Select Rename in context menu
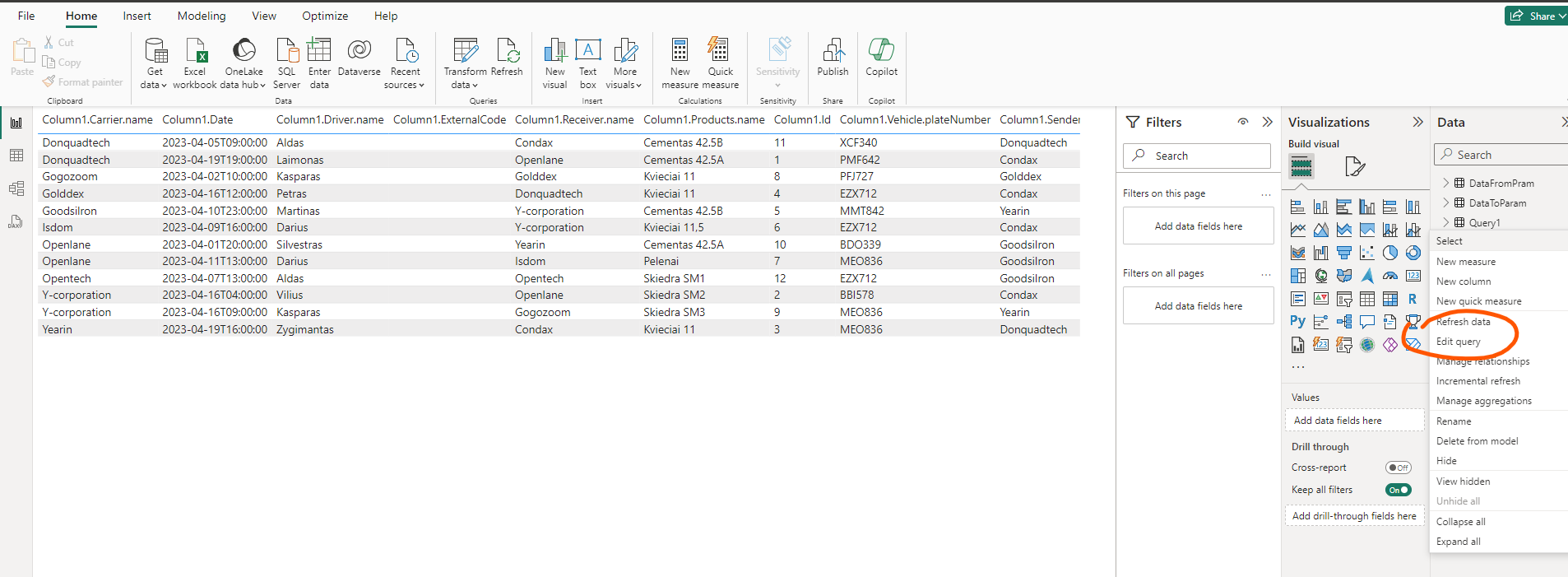 coord(1454,421)
